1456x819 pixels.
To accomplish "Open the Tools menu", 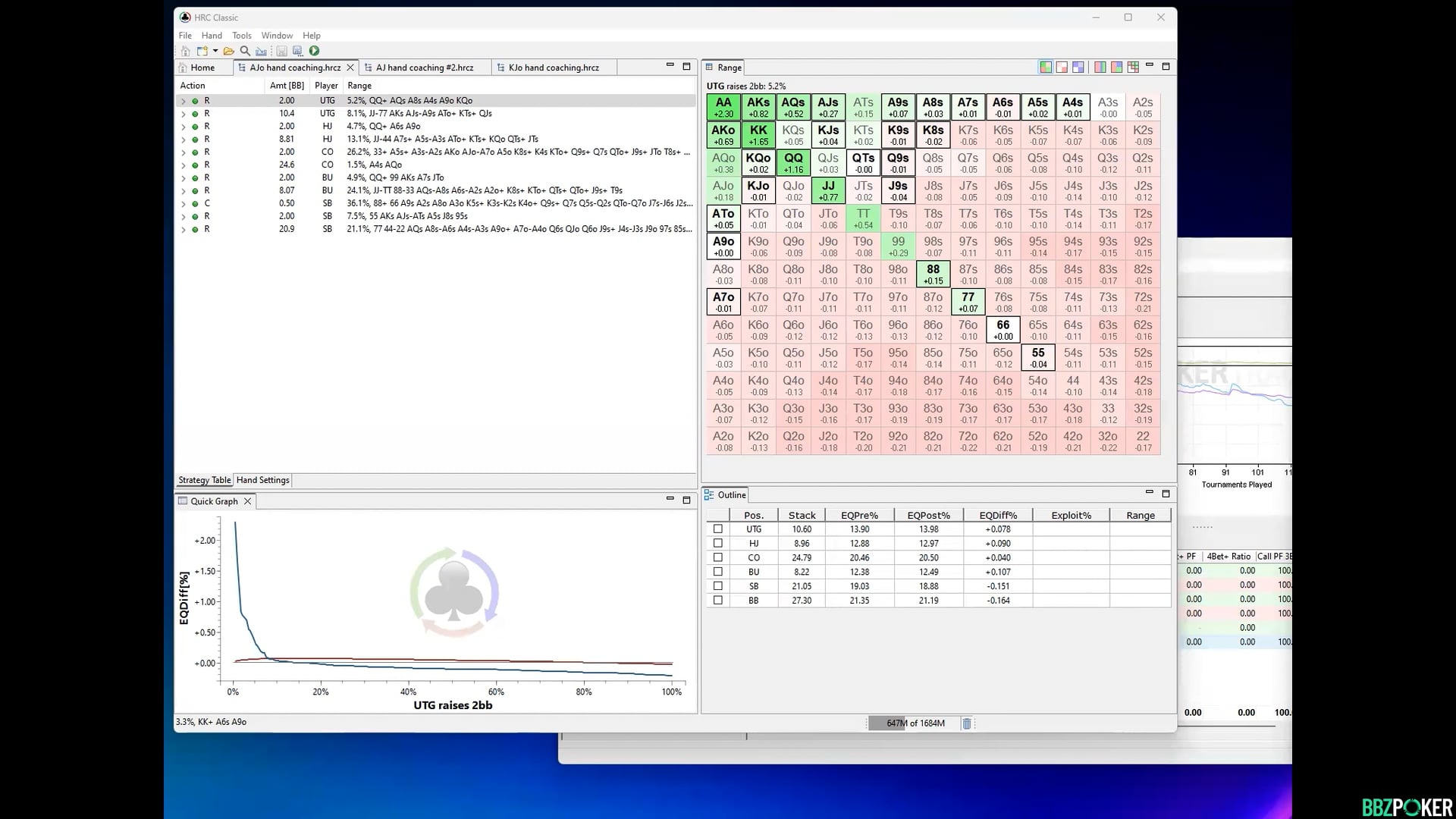I will click(x=241, y=36).
